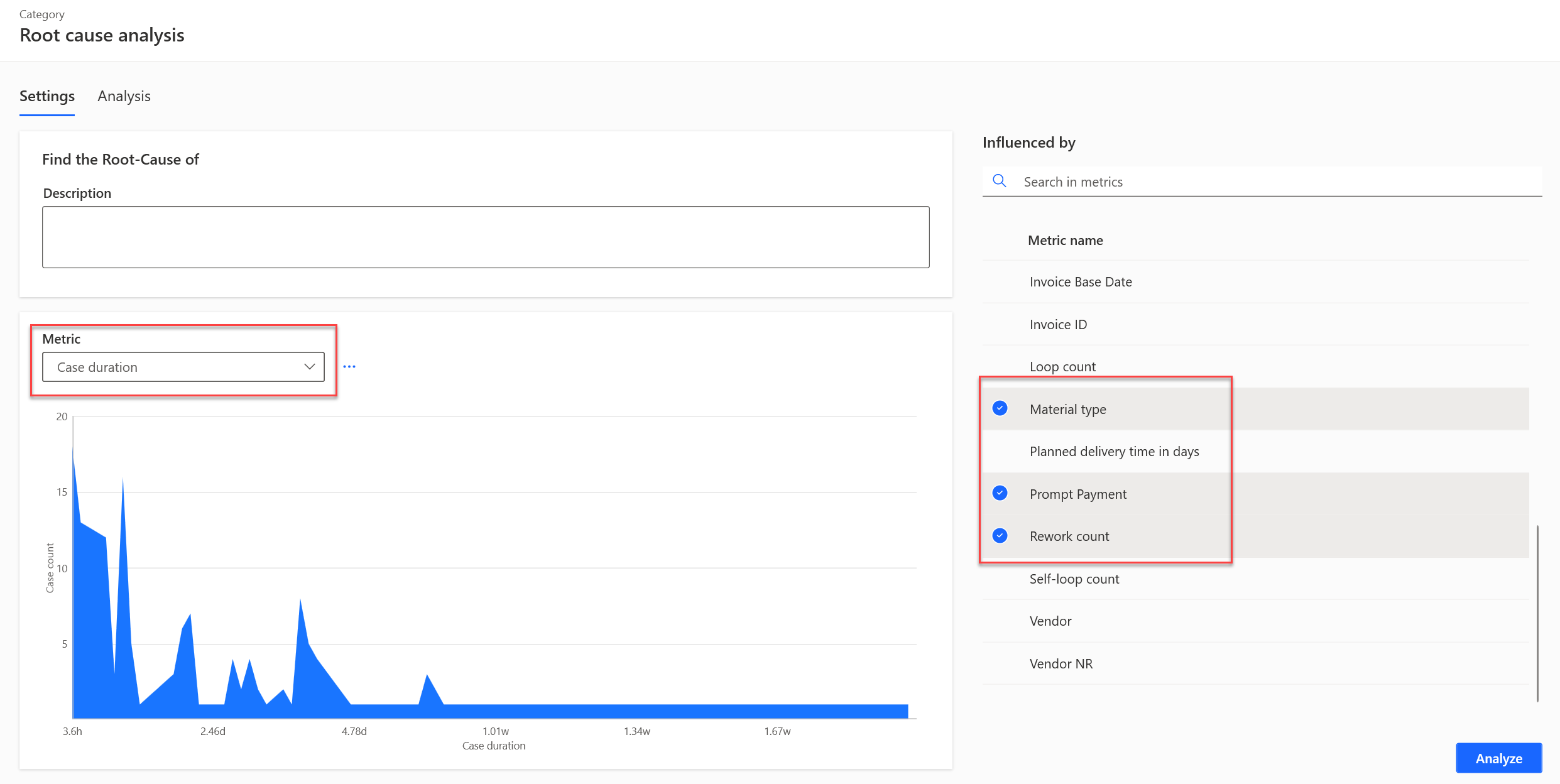Select the Settings tab

tap(46, 96)
